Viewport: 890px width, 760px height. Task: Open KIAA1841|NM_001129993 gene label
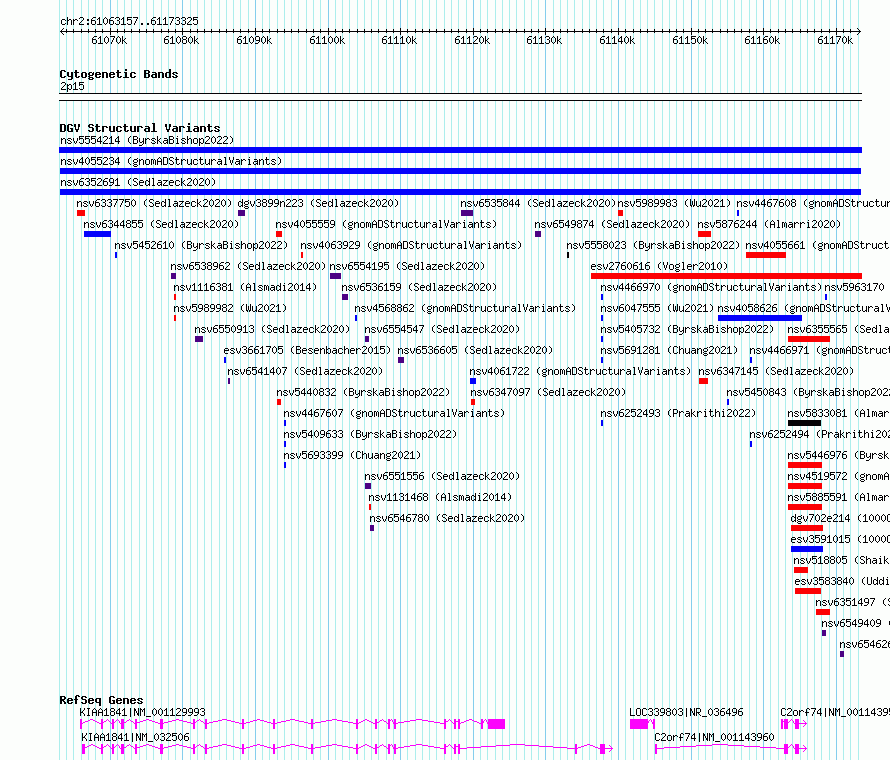pyautogui.click(x=142, y=712)
